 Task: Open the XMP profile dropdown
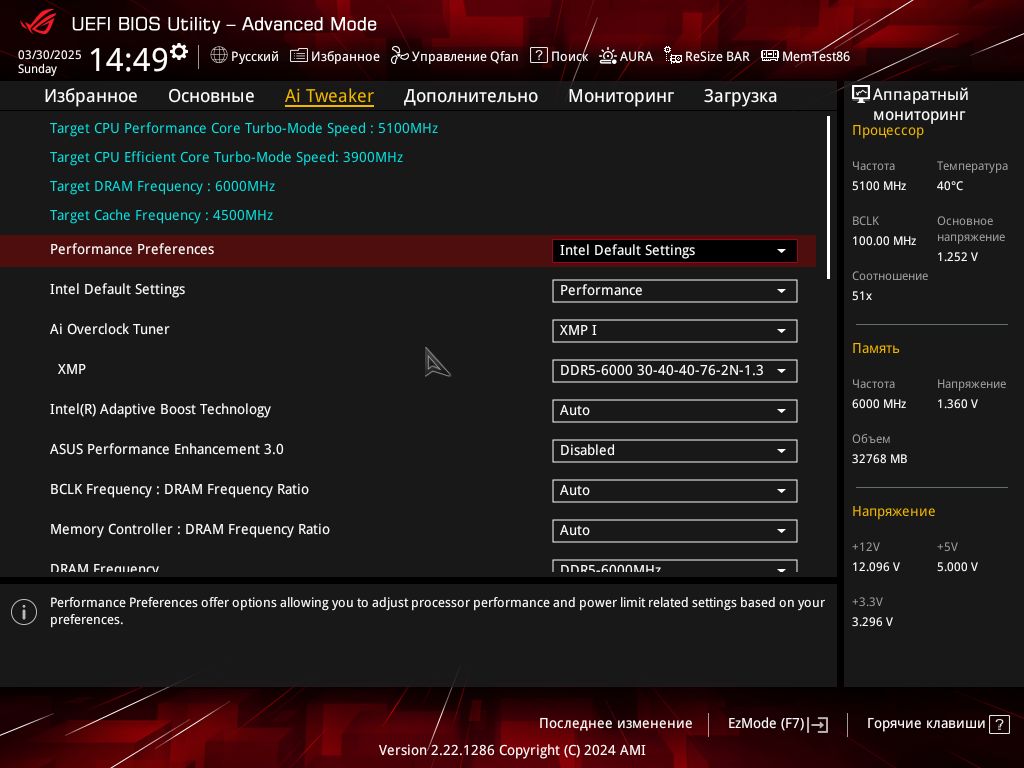[675, 371]
